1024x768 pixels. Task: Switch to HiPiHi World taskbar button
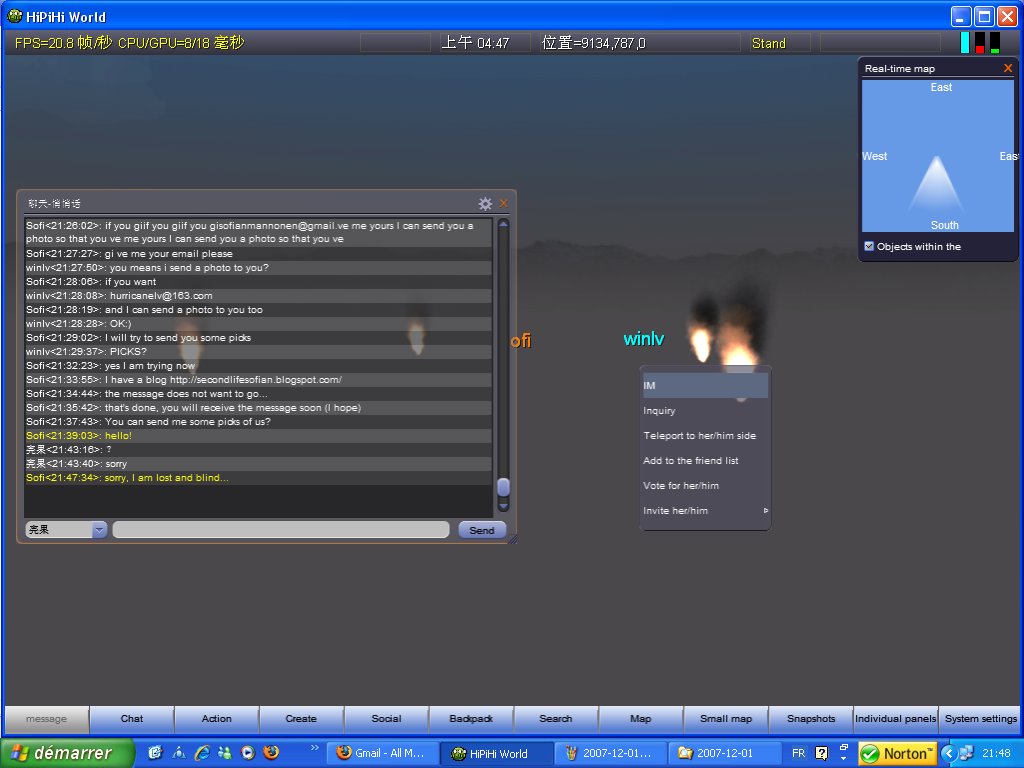496,753
